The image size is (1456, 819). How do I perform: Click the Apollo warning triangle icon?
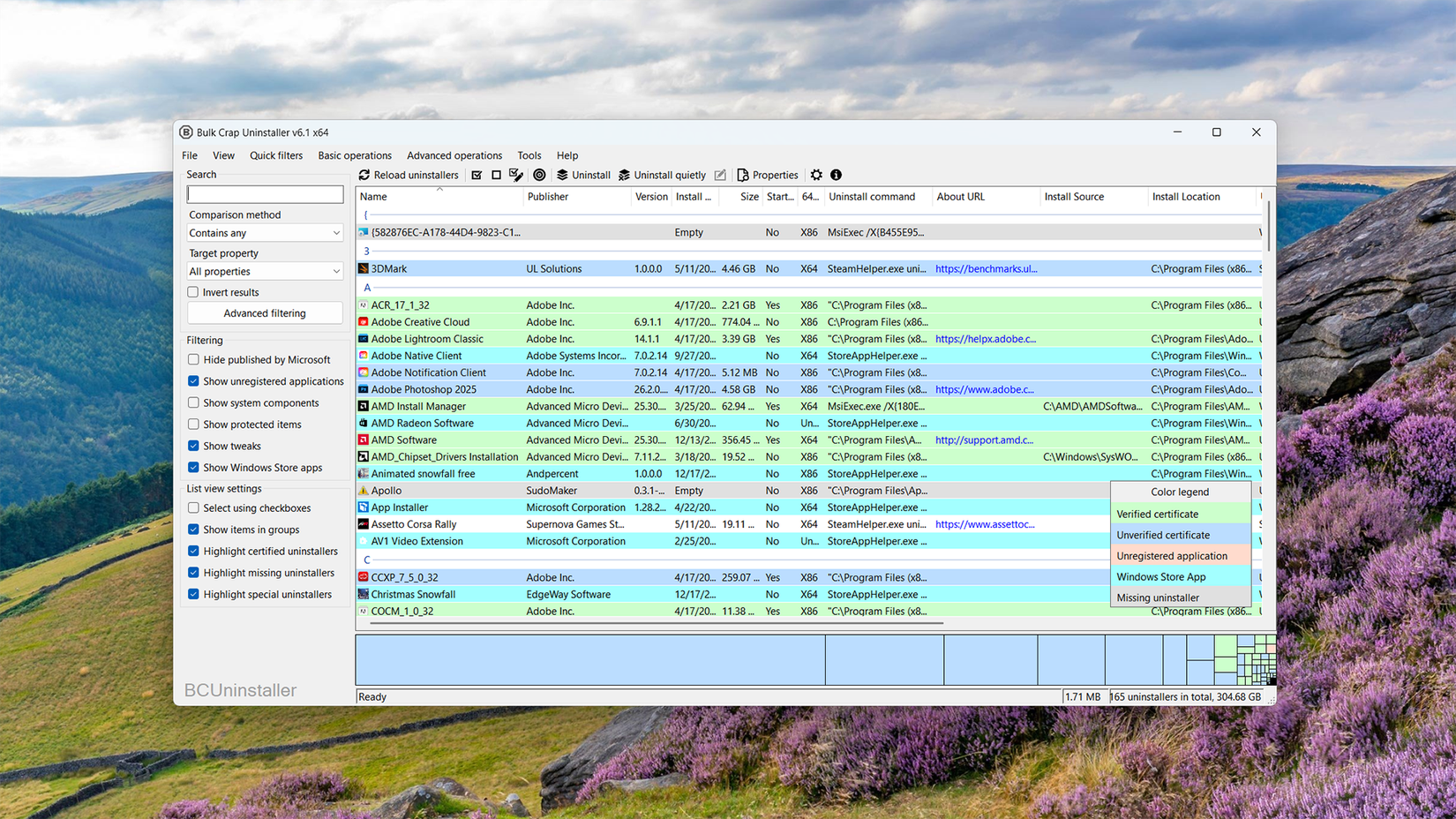(x=363, y=491)
